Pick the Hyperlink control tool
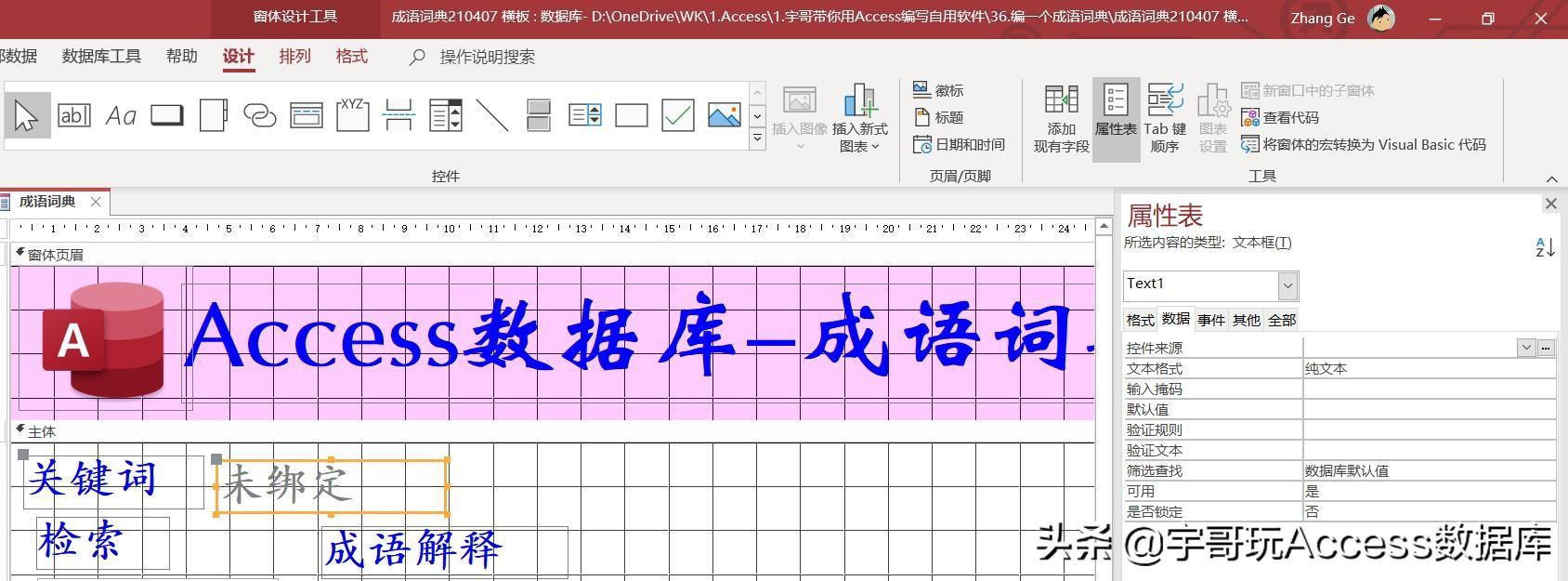This screenshot has height=581, width=1568. [259, 116]
